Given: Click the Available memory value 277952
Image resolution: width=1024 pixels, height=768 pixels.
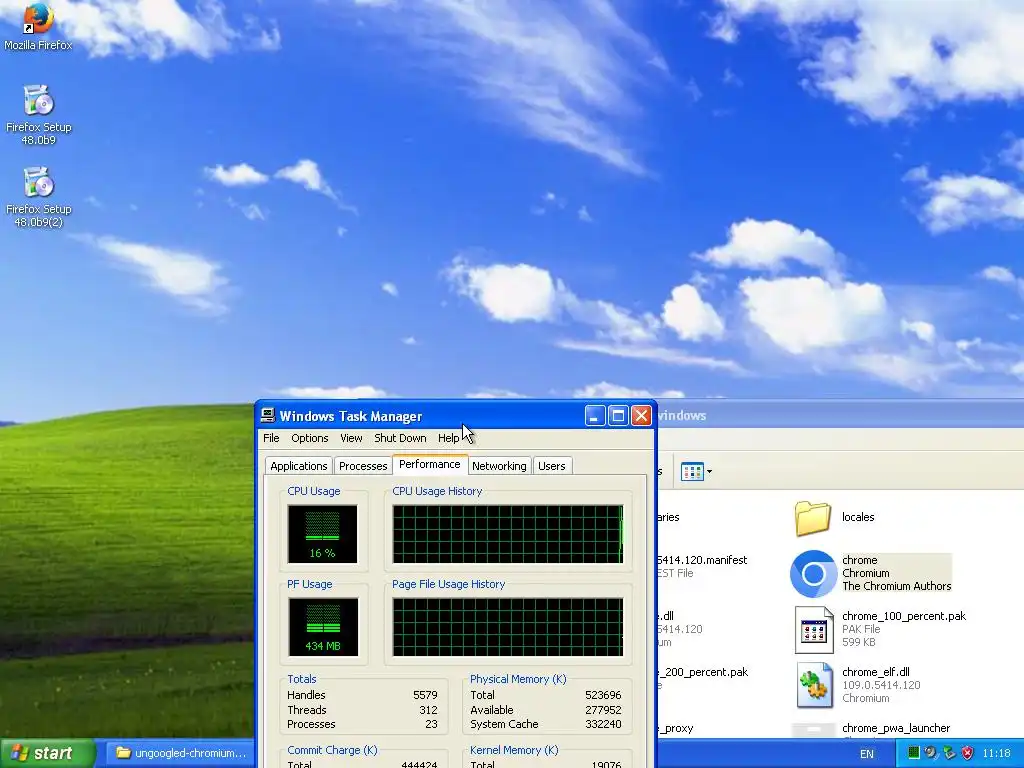Looking at the screenshot, I should pos(603,710).
